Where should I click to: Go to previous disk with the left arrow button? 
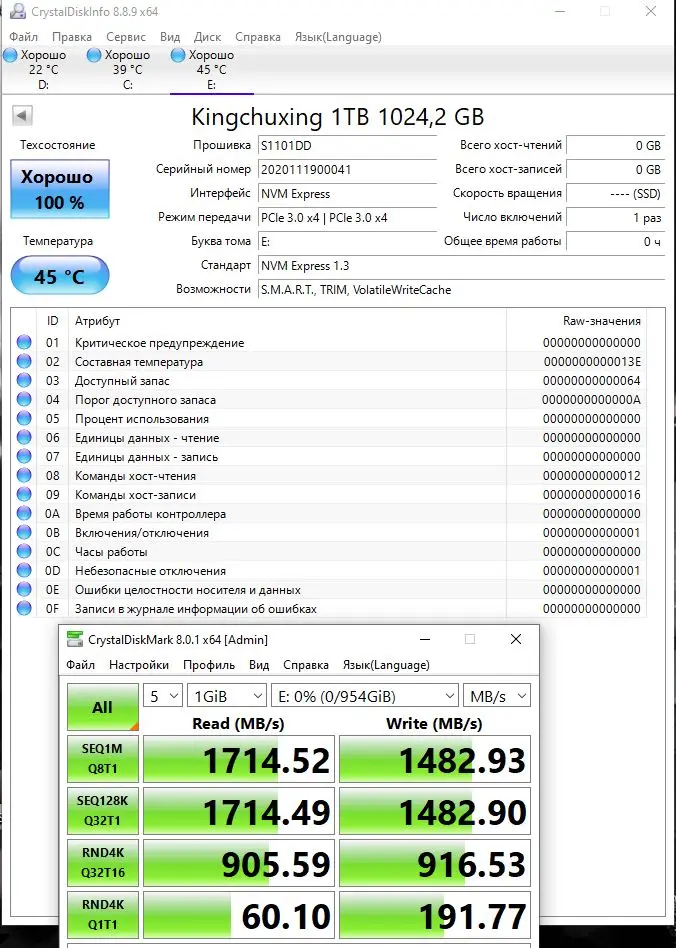(22, 115)
